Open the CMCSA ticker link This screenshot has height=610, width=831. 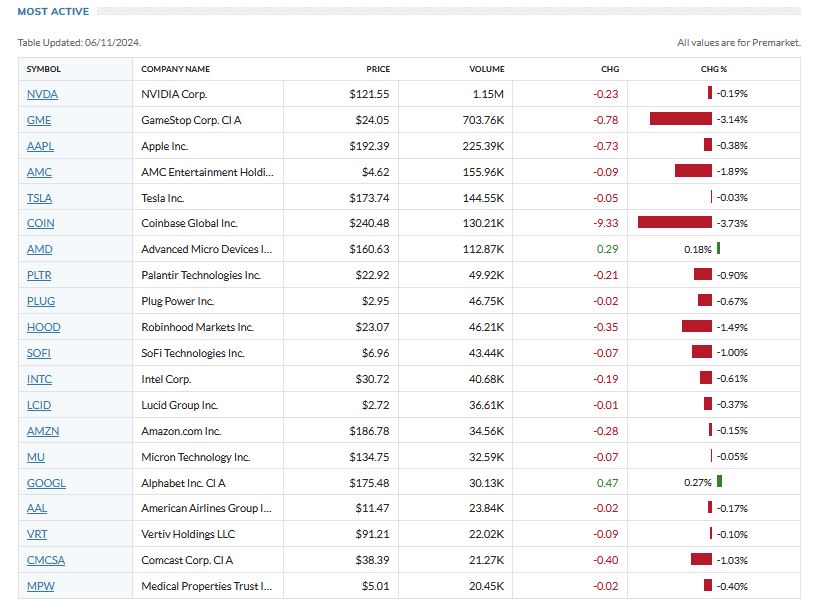coord(46,561)
